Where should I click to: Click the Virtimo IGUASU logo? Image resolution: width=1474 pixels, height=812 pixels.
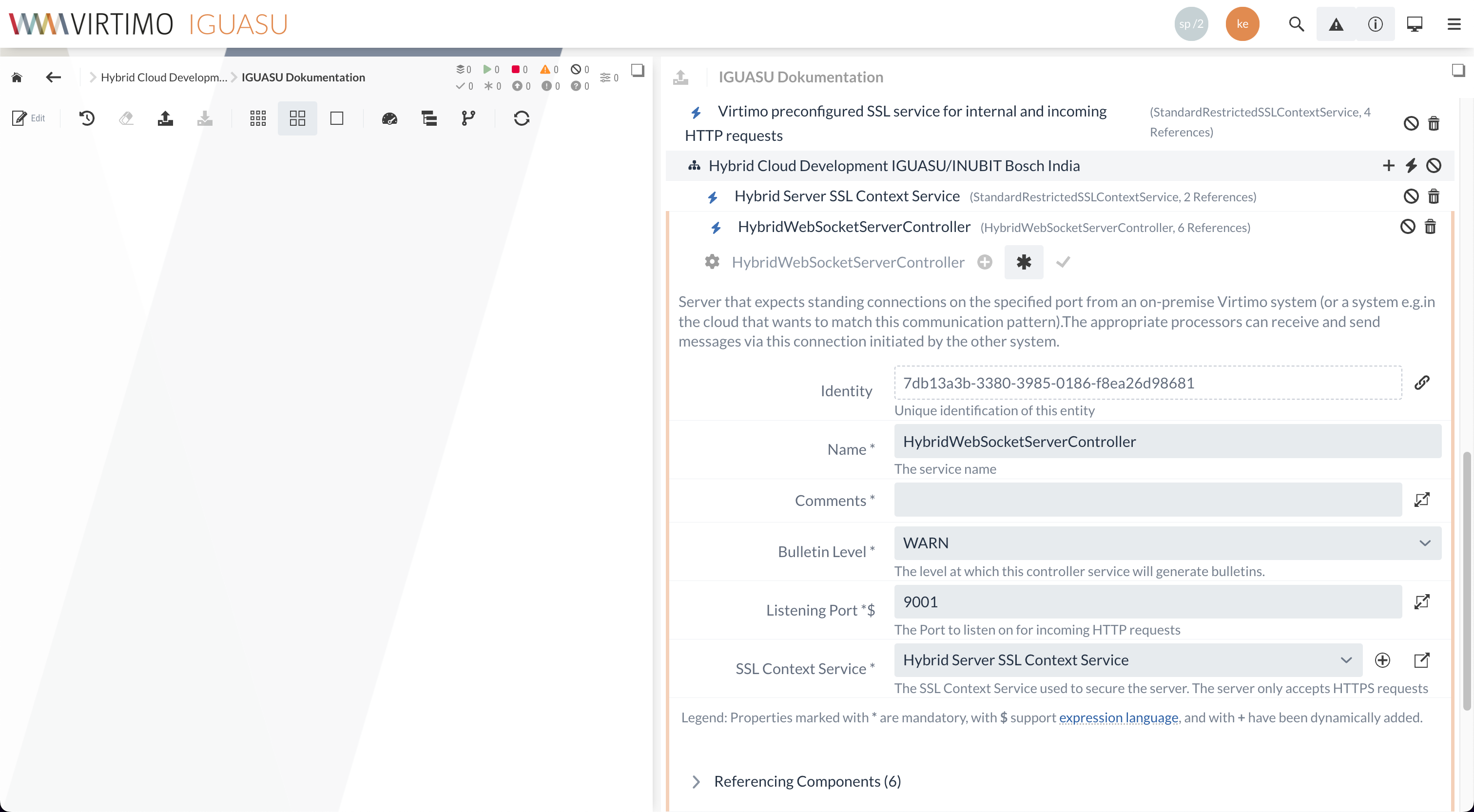149,24
